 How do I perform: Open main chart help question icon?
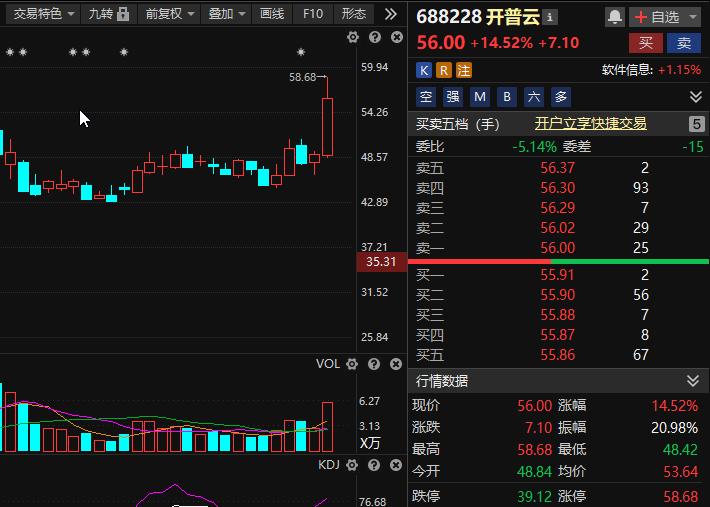375,37
